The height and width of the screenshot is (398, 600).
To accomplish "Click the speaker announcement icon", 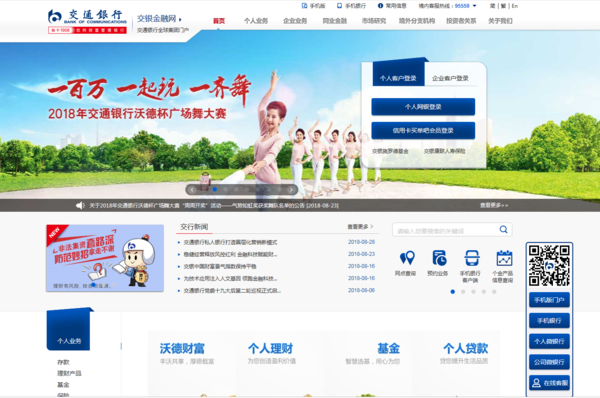I will 80,206.
